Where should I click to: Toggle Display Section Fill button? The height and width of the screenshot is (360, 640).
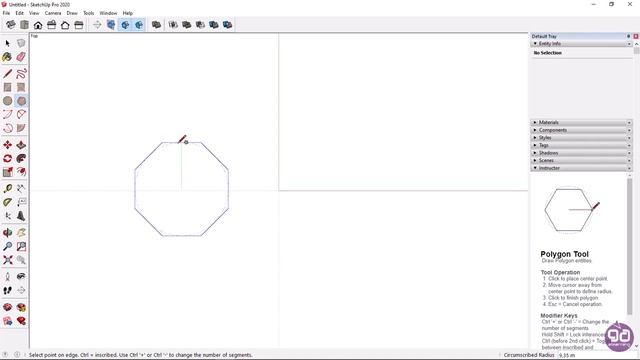(139, 25)
